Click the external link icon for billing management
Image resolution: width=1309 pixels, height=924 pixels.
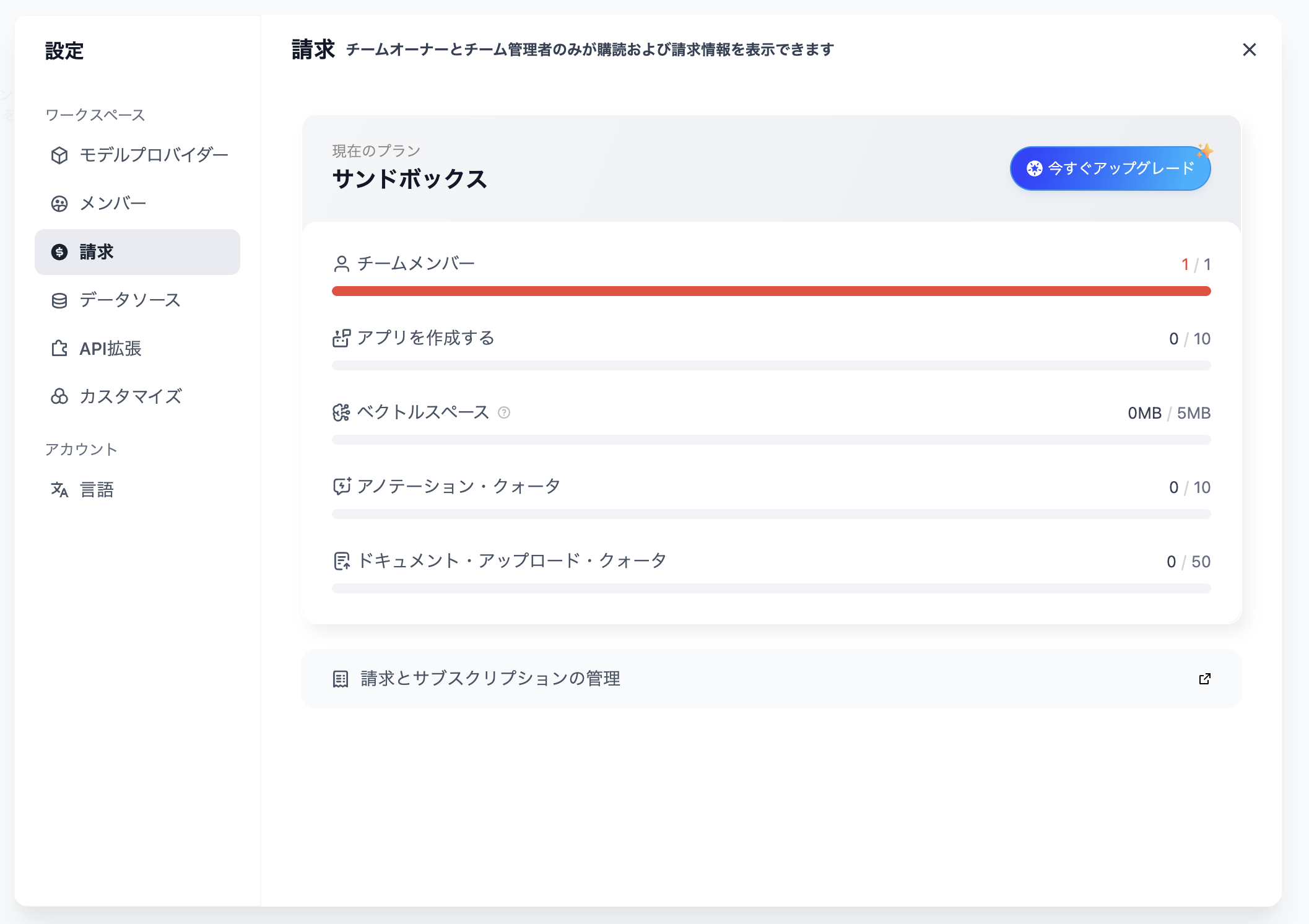[1204, 679]
